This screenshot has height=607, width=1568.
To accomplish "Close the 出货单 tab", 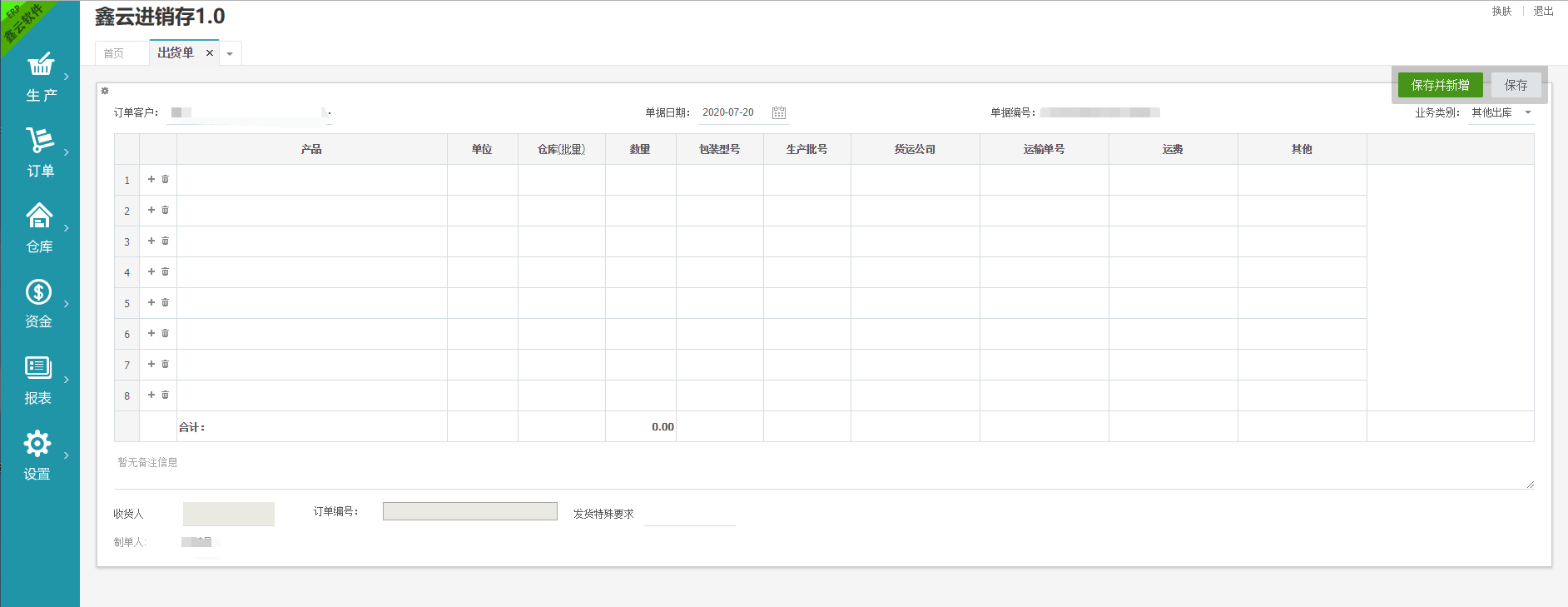I will [x=210, y=53].
